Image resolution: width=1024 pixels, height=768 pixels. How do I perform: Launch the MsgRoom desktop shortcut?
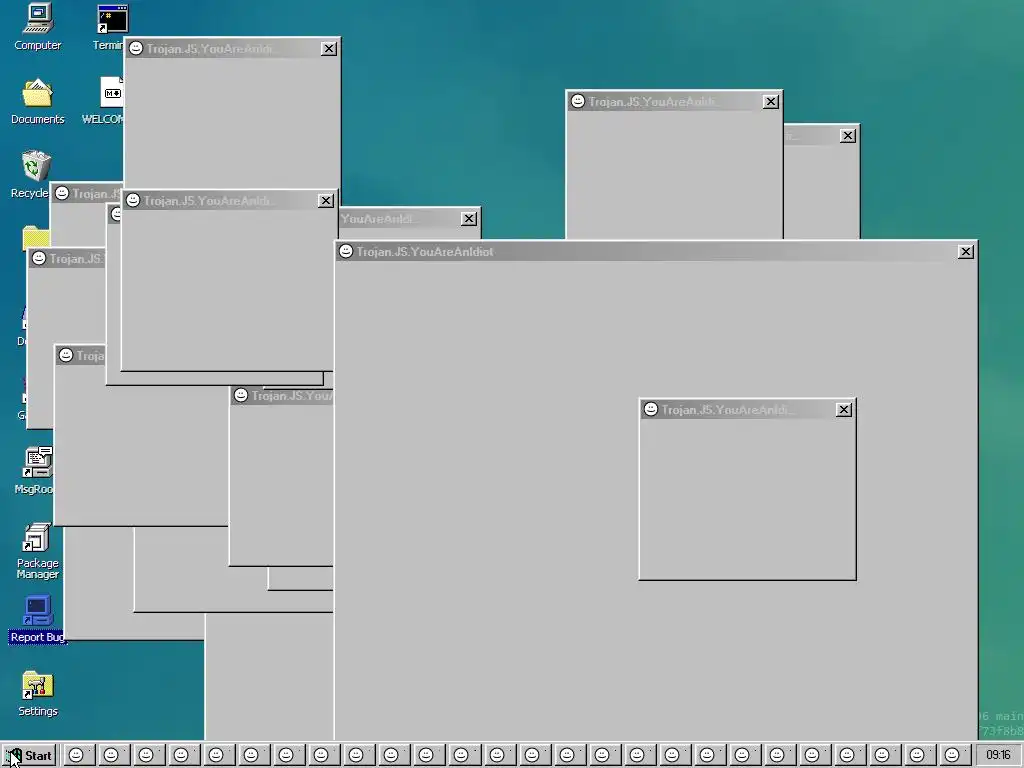[x=35, y=470]
